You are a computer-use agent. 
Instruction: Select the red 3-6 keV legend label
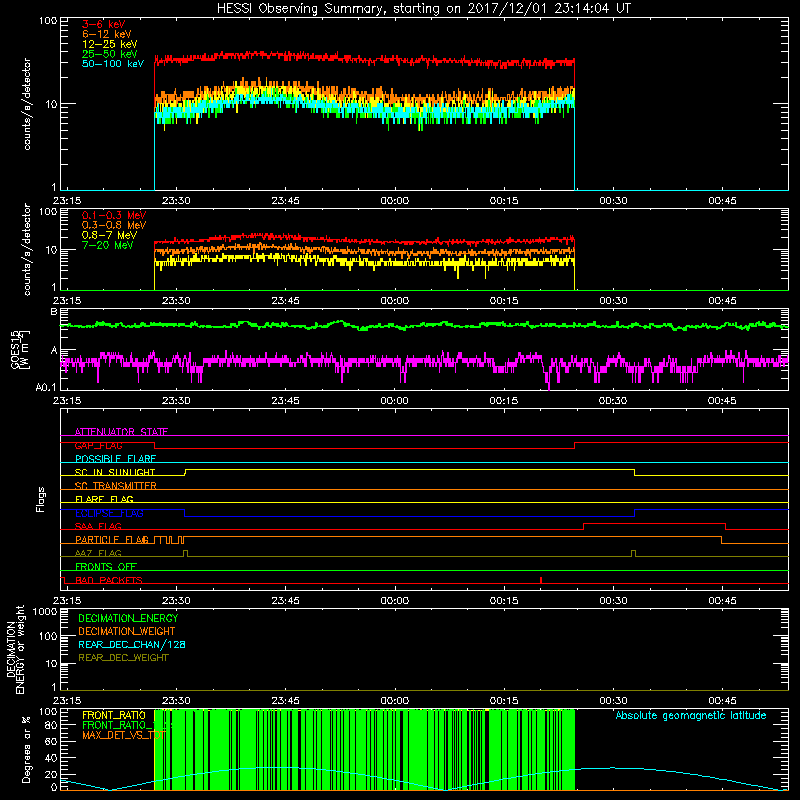coord(104,24)
